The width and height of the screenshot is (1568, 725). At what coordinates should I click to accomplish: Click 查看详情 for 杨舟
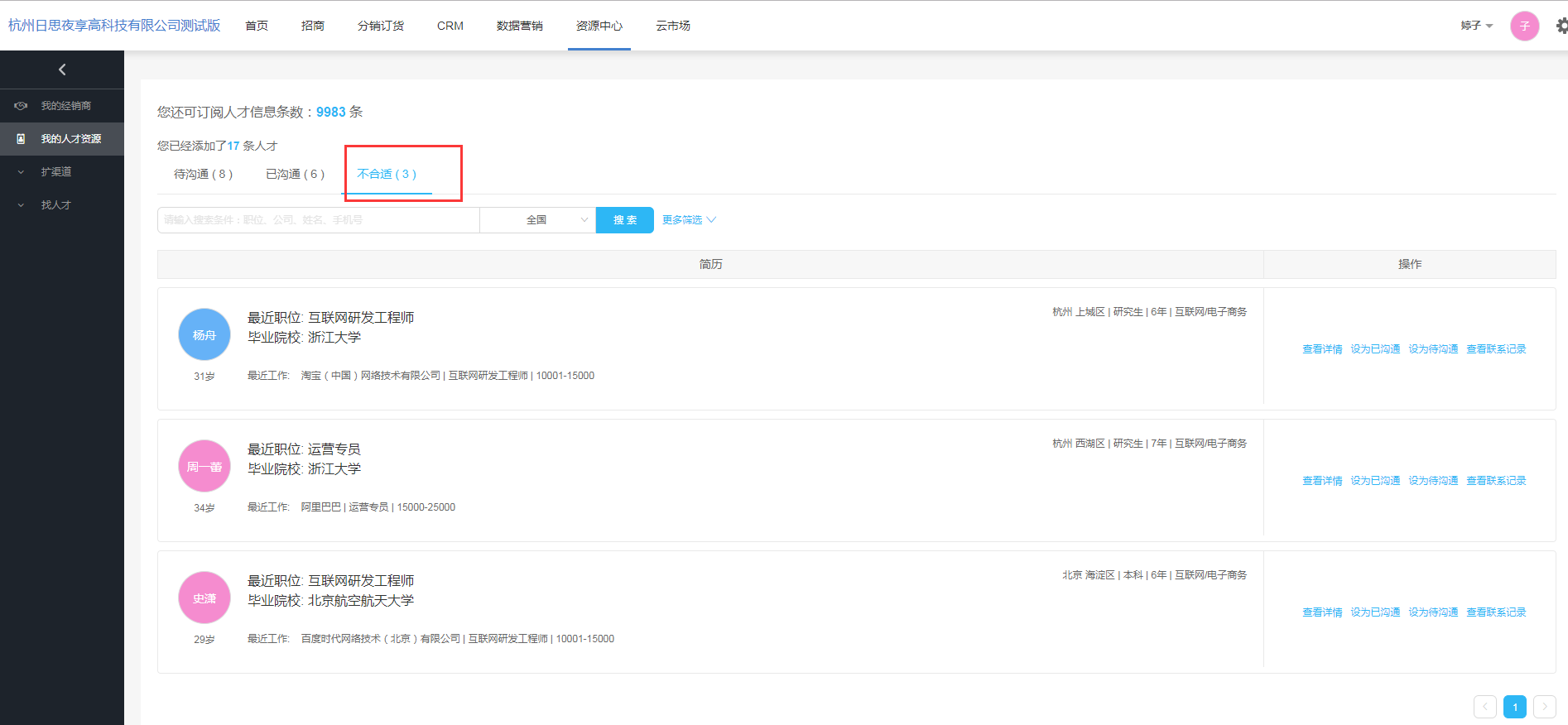click(x=1322, y=349)
